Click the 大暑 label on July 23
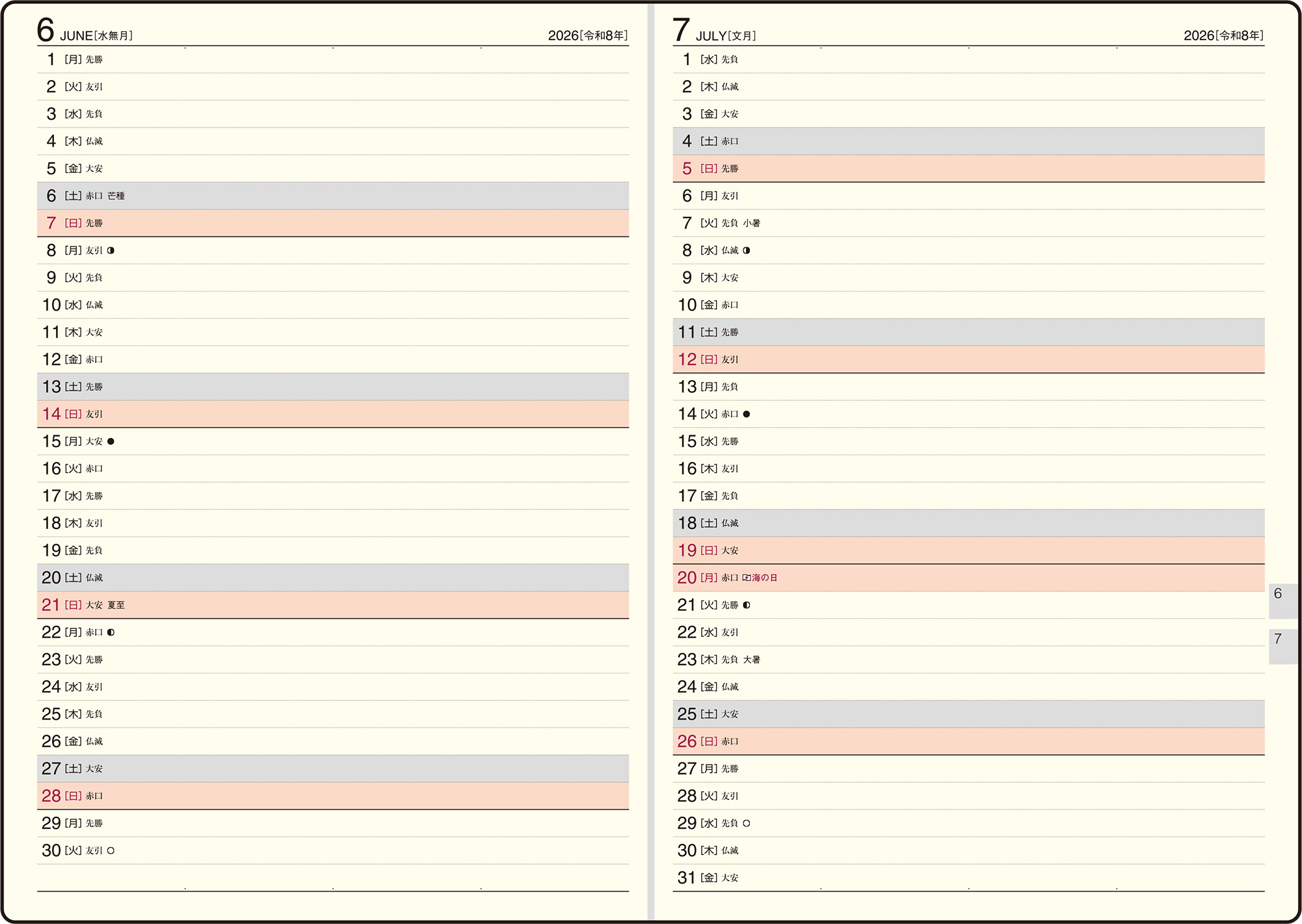The width and height of the screenshot is (1302, 924). (752, 660)
